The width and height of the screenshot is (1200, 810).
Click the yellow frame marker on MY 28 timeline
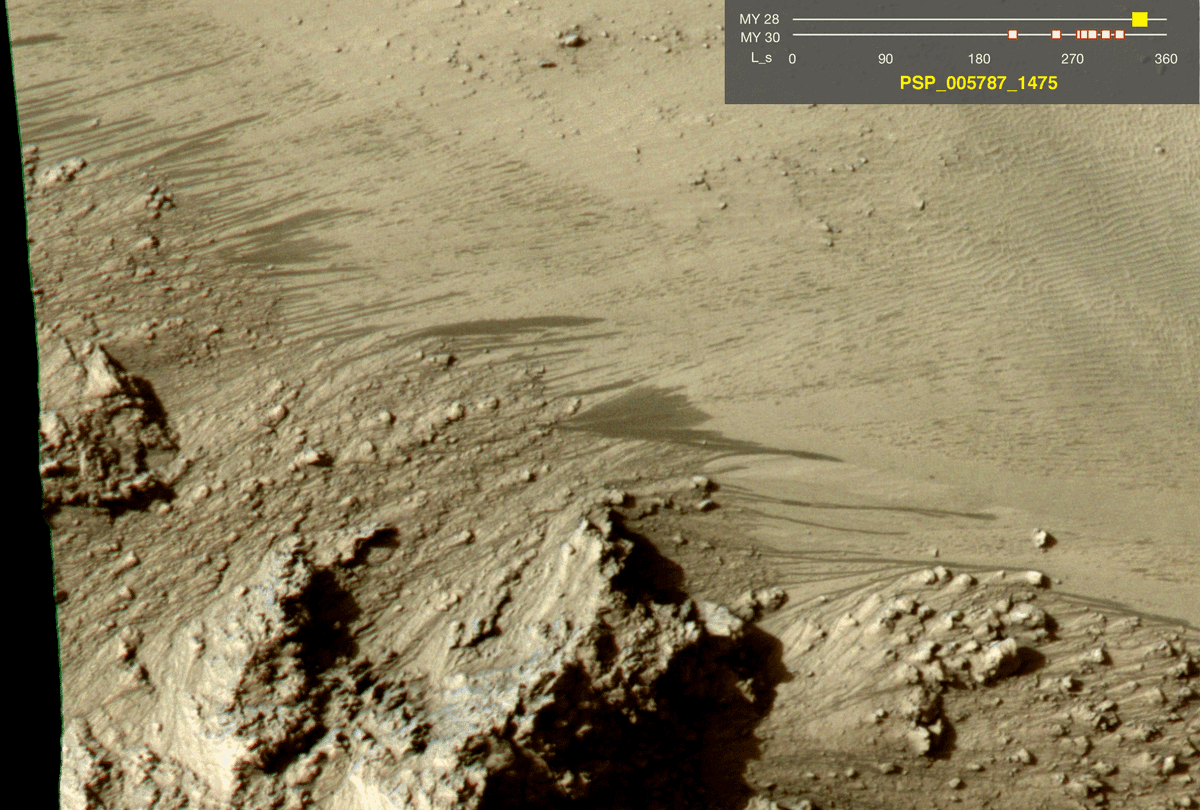click(x=1139, y=18)
